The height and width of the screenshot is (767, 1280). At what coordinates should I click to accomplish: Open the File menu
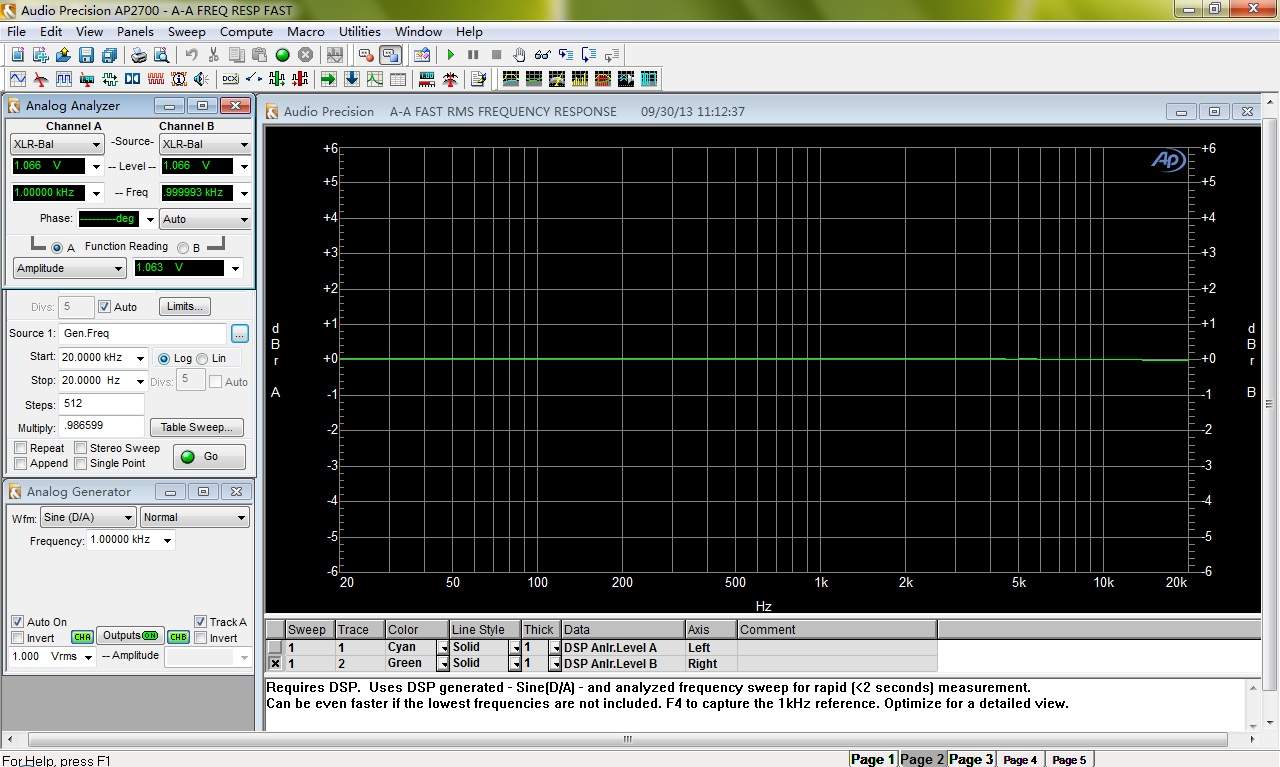click(17, 31)
